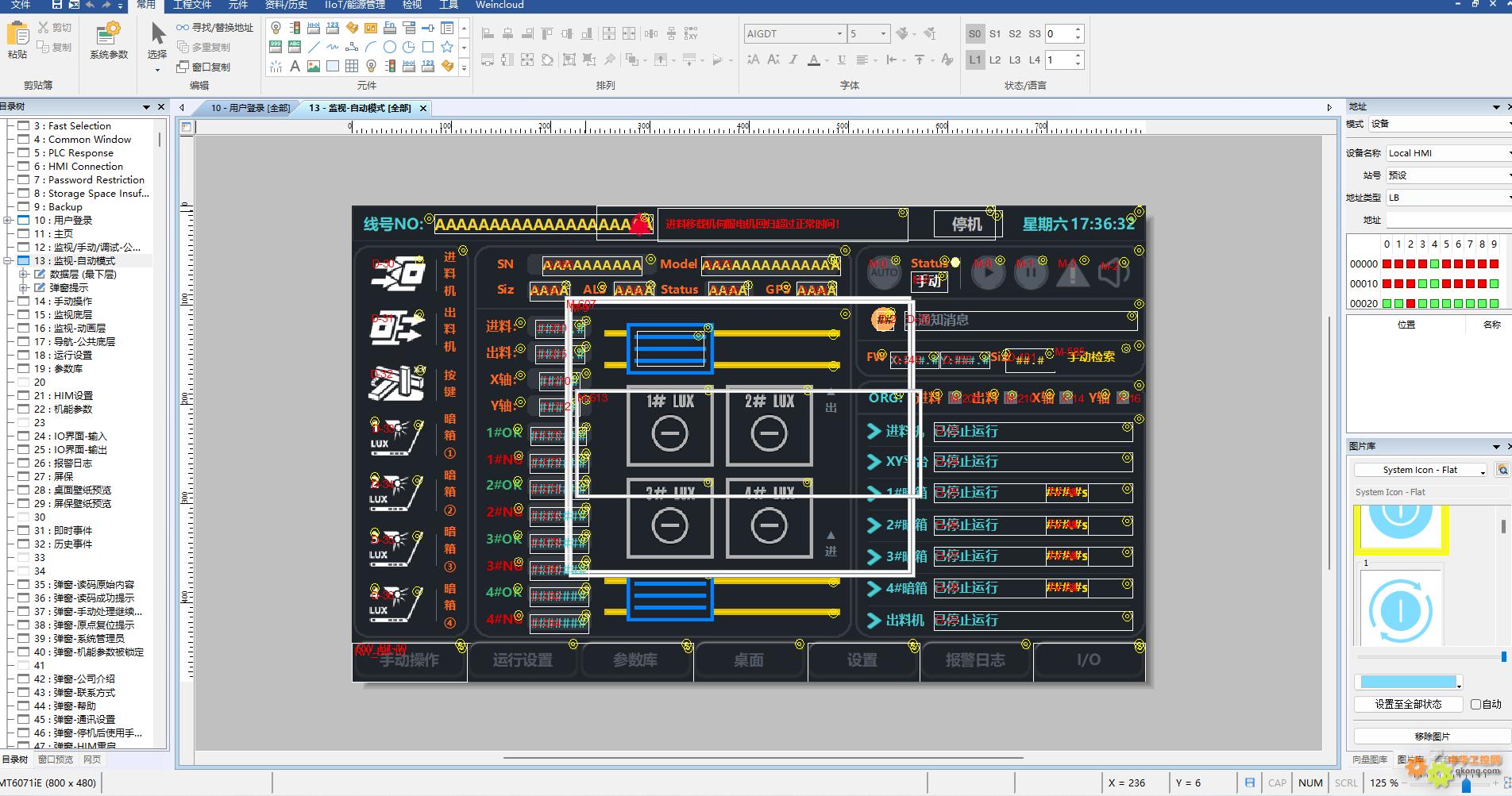1512x796 pixels.
Task: Select the table grid tool
Action: 352,67
